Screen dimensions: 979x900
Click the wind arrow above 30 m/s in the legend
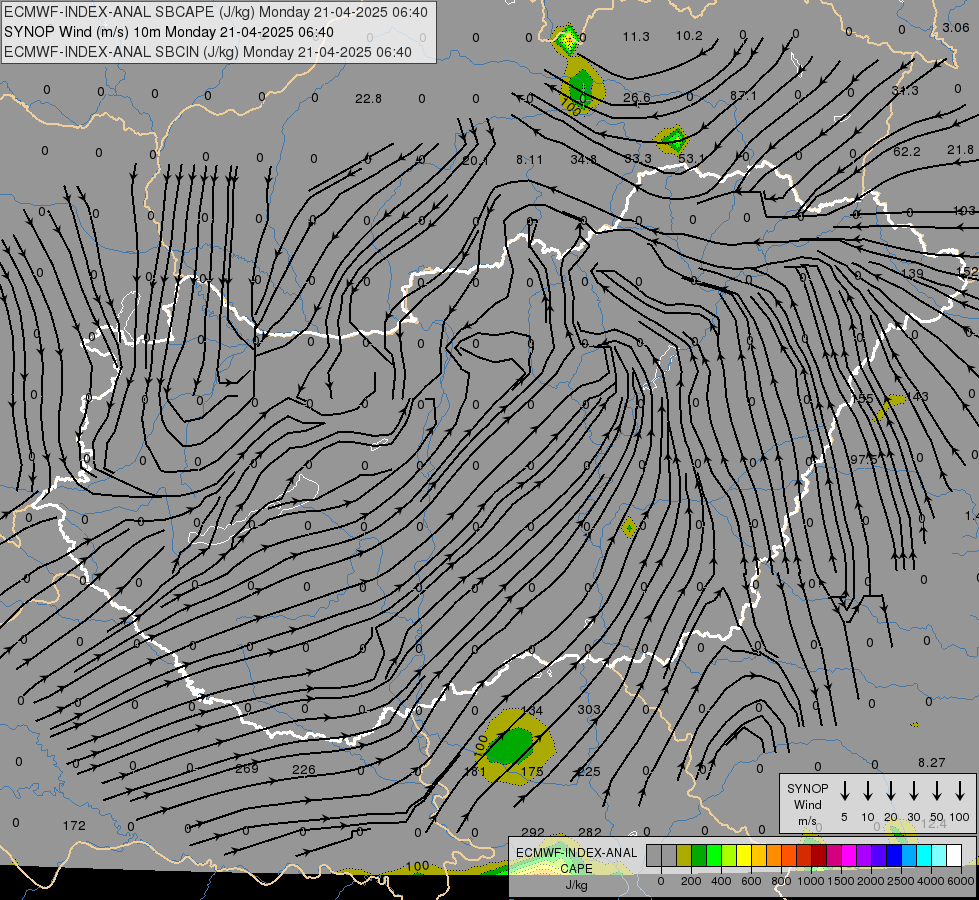(x=913, y=791)
